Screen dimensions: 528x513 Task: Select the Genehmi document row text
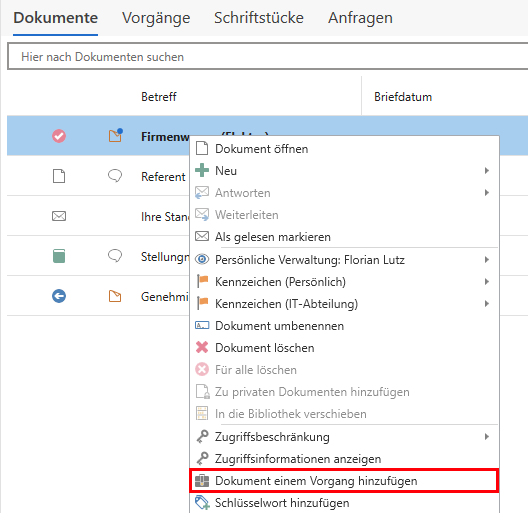tap(165, 297)
